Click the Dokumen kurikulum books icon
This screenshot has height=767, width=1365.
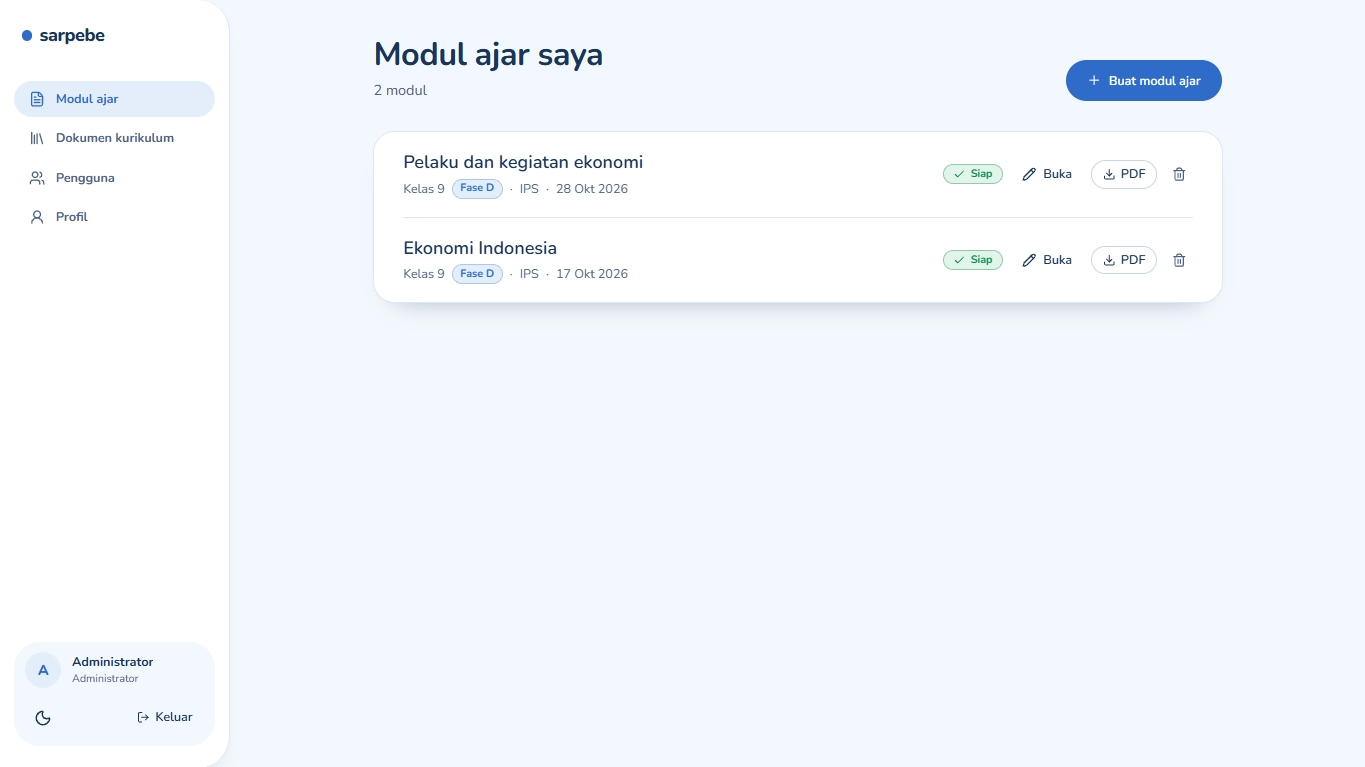coord(37,138)
